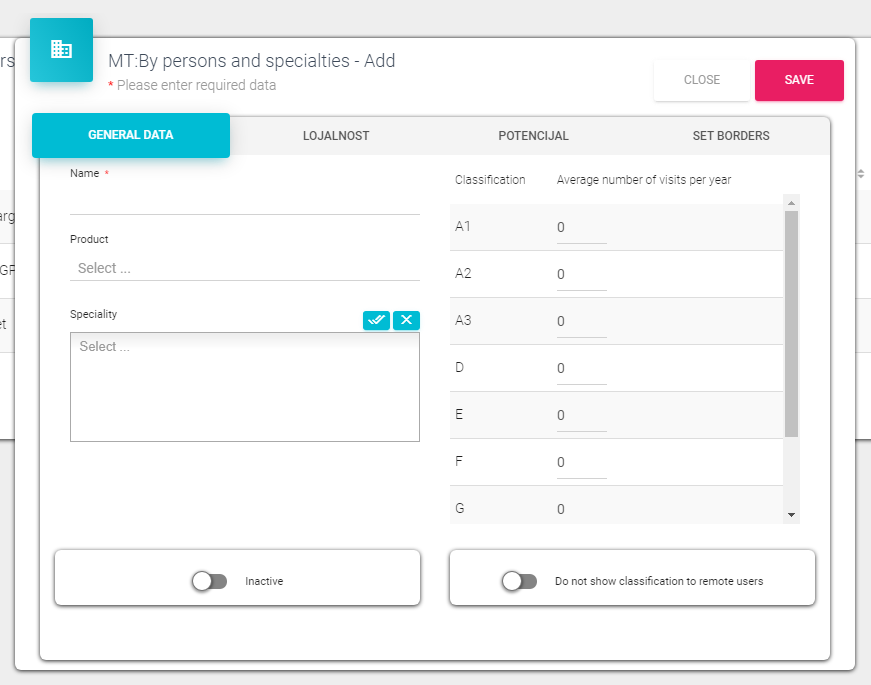Click the A1 average visits field
The image size is (871, 685).
(x=581, y=228)
